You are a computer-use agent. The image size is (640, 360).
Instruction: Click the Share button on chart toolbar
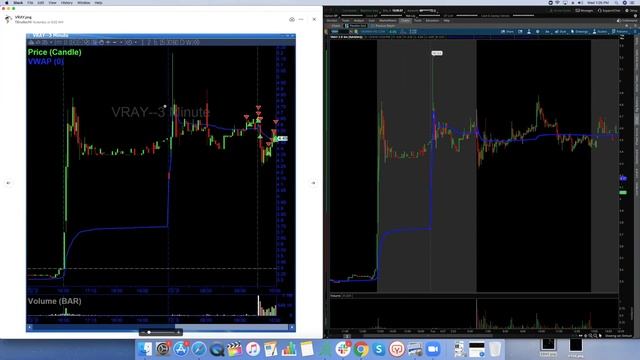click(507, 31)
